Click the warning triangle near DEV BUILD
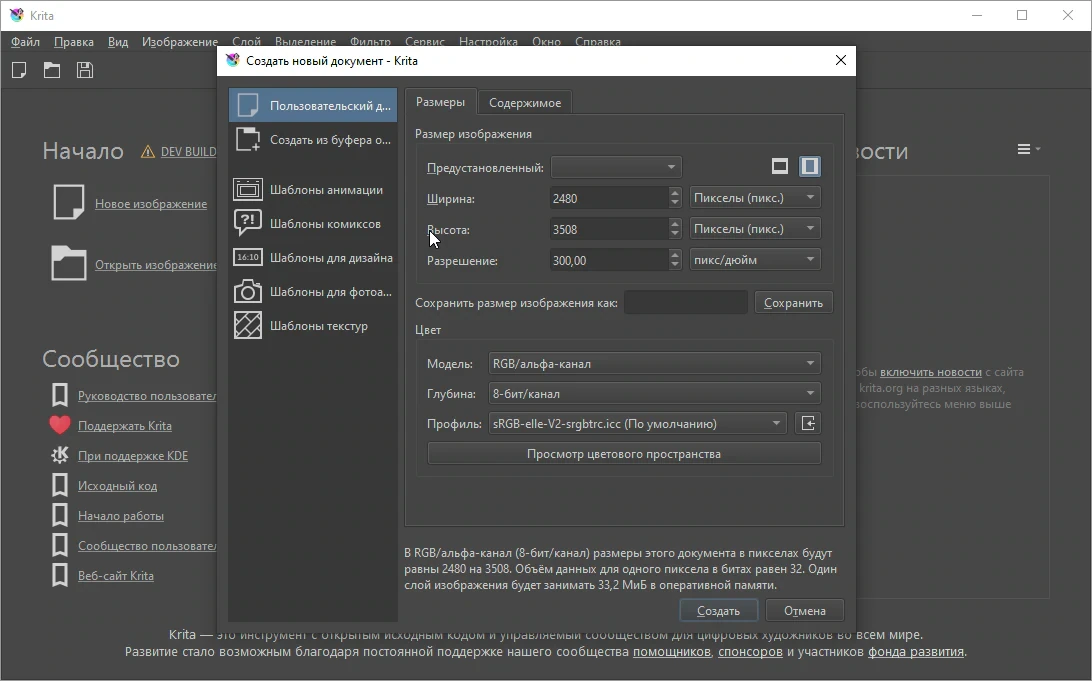Screen dimensions: 1092x681 (148, 152)
